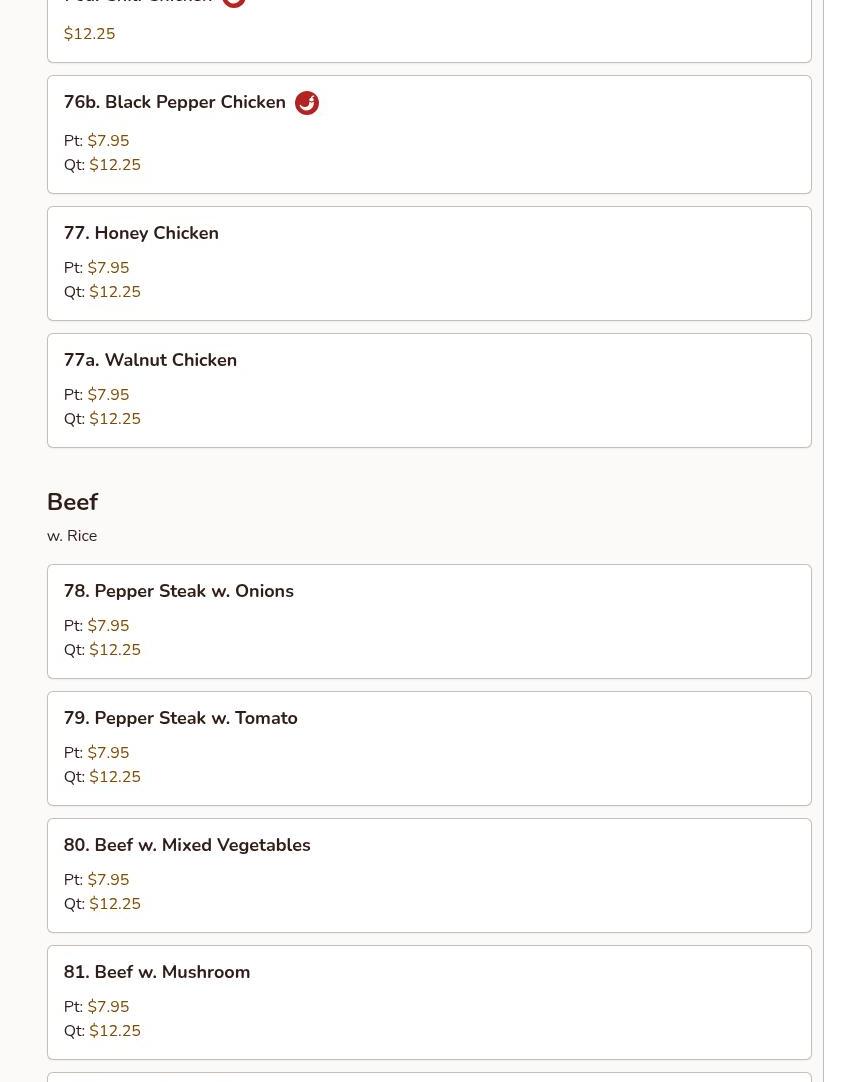Select Beef w. Mixed Vegetables quart price
844x1082 pixels.
pyautogui.click(x=115, y=904)
